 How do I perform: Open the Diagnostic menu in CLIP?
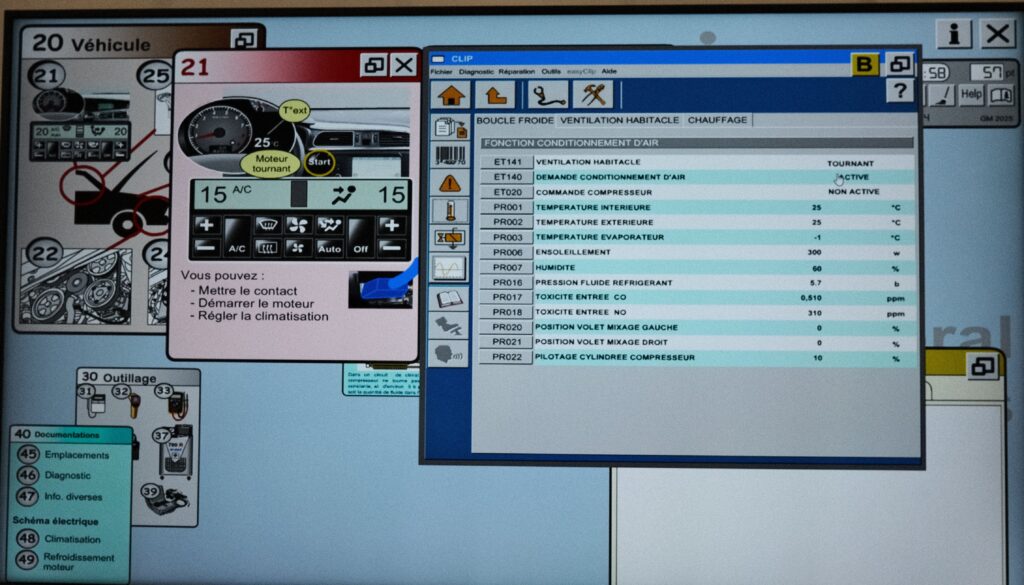pos(476,71)
